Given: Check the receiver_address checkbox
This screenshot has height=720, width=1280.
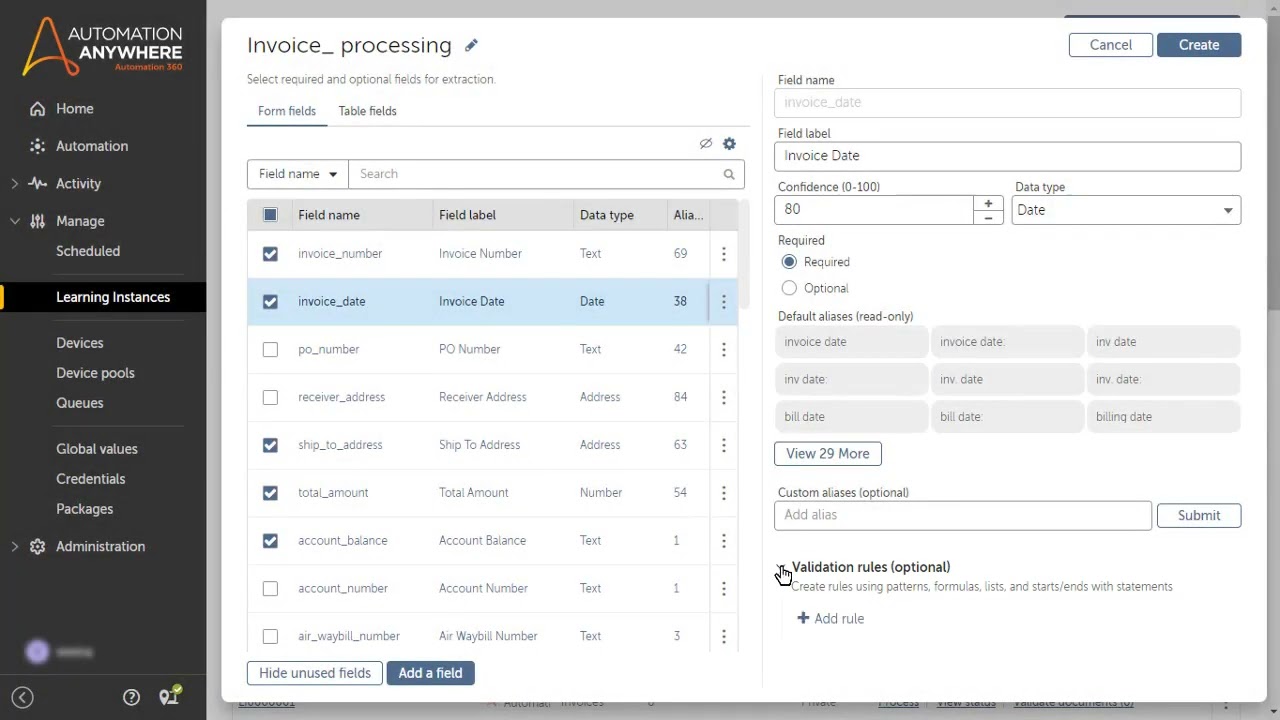Looking at the screenshot, I should tap(270, 398).
